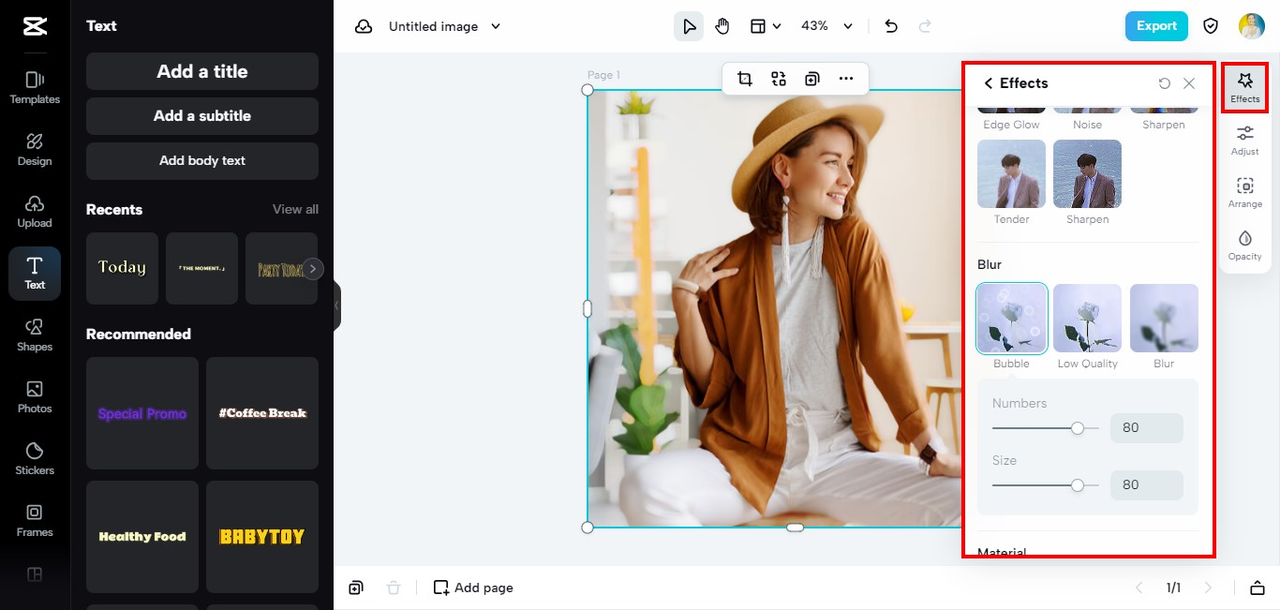Click the CapCut logo icon
Viewport: 1280px width, 610px height.
pos(35,26)
